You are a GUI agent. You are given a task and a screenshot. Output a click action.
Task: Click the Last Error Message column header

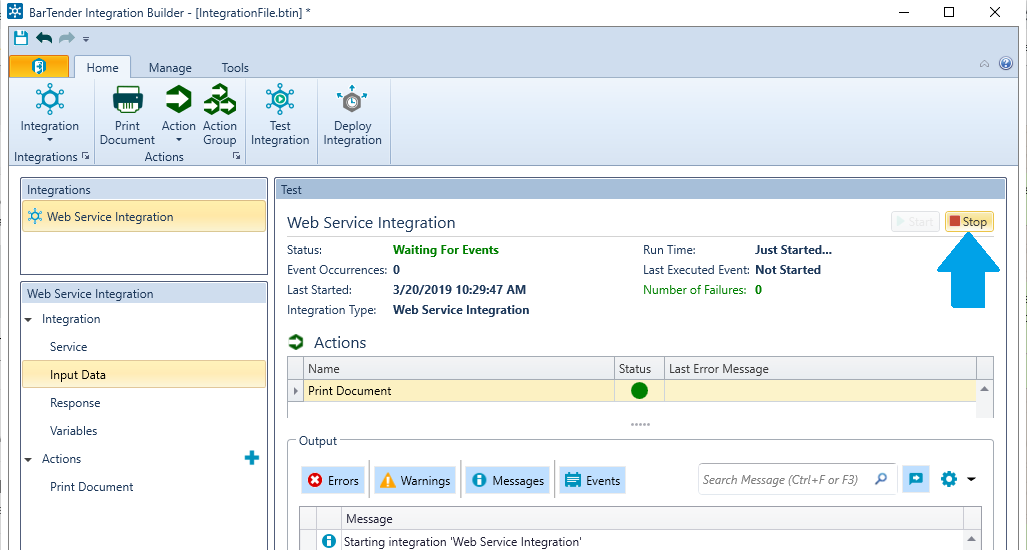820,369
